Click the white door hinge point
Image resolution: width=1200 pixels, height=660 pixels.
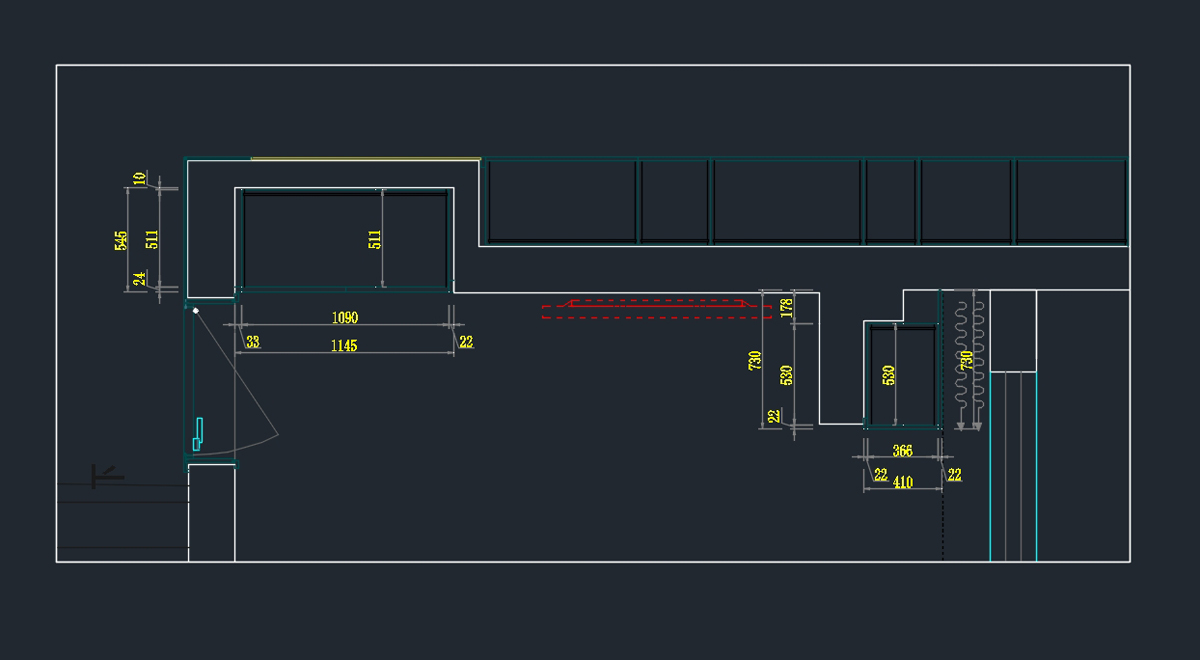point(196,312)
